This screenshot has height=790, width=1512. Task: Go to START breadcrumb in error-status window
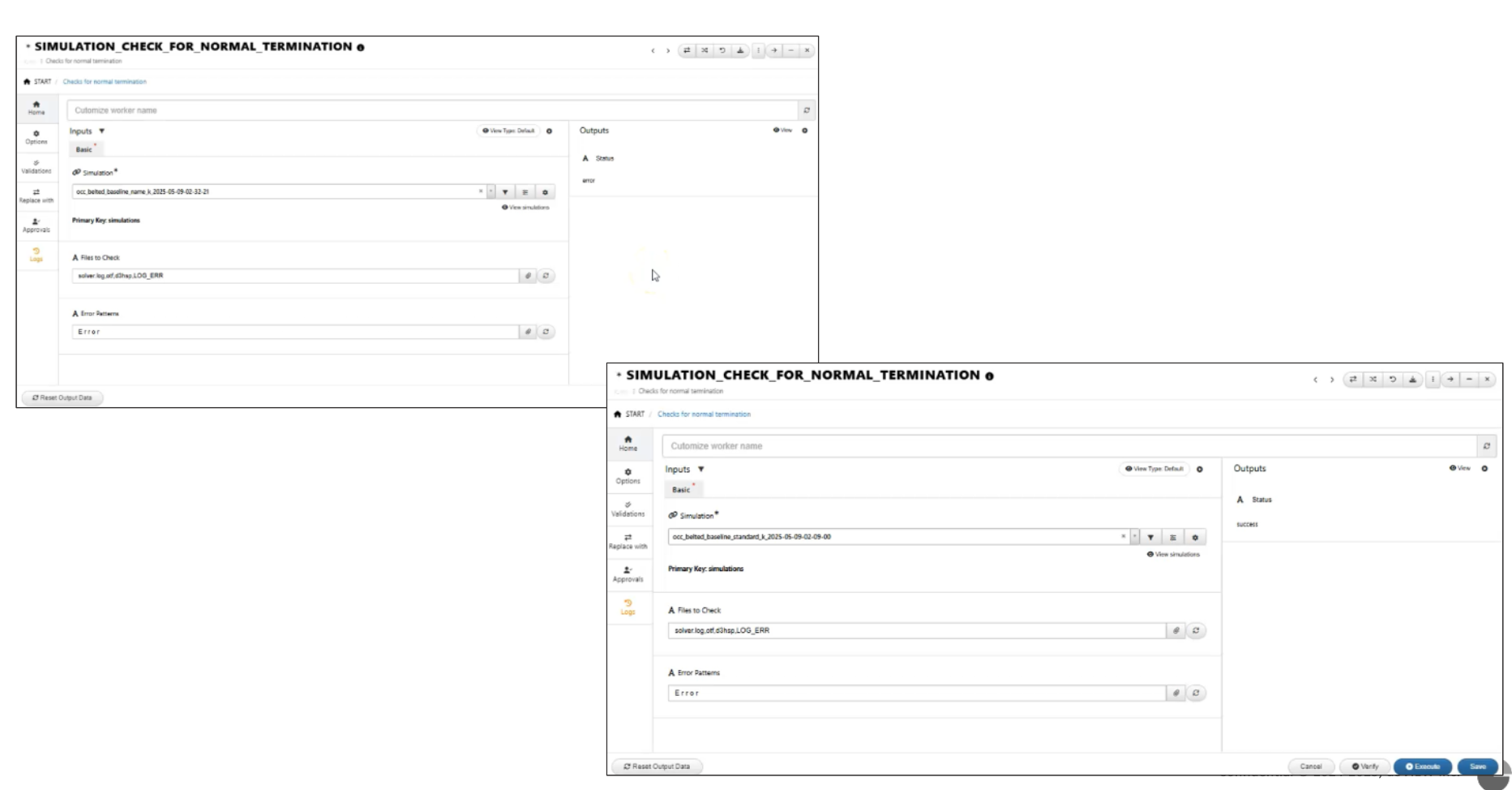[37, 81]
